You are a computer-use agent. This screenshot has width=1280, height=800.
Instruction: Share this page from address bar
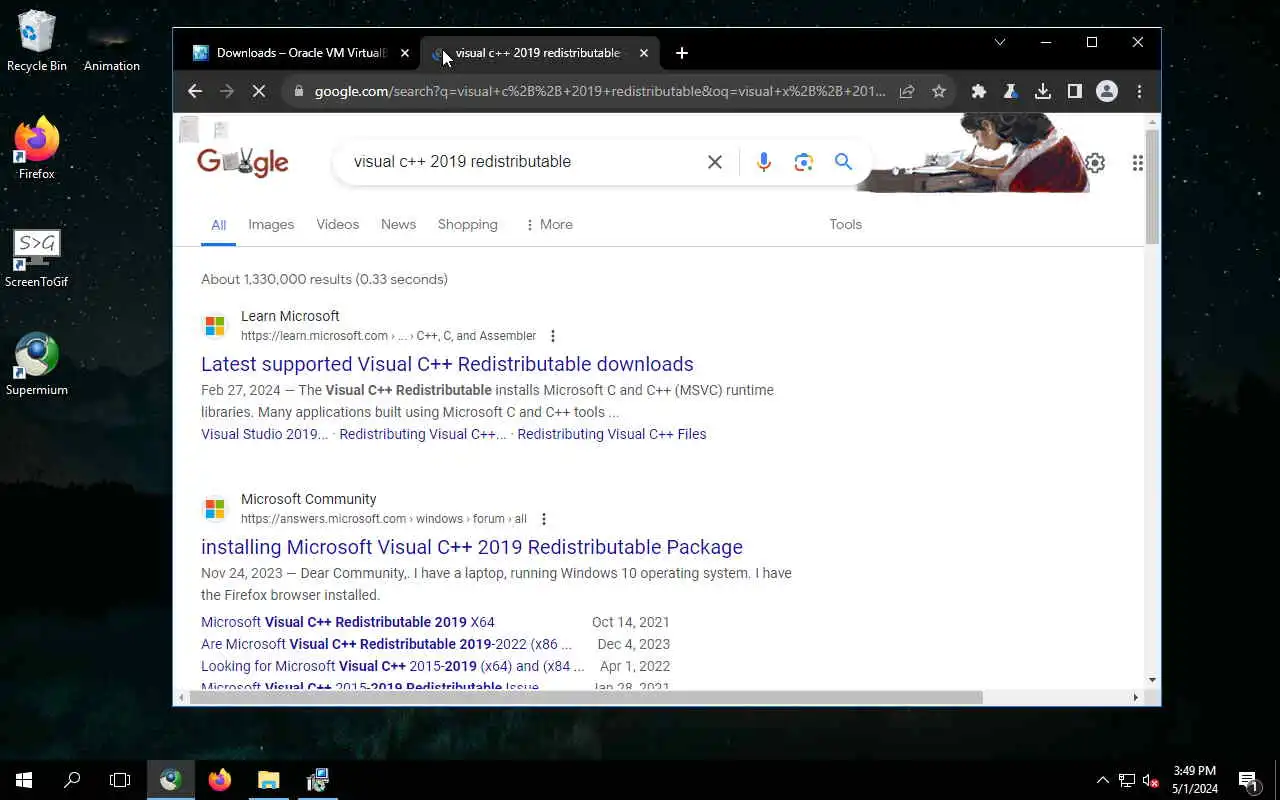[x=907, y=91]
